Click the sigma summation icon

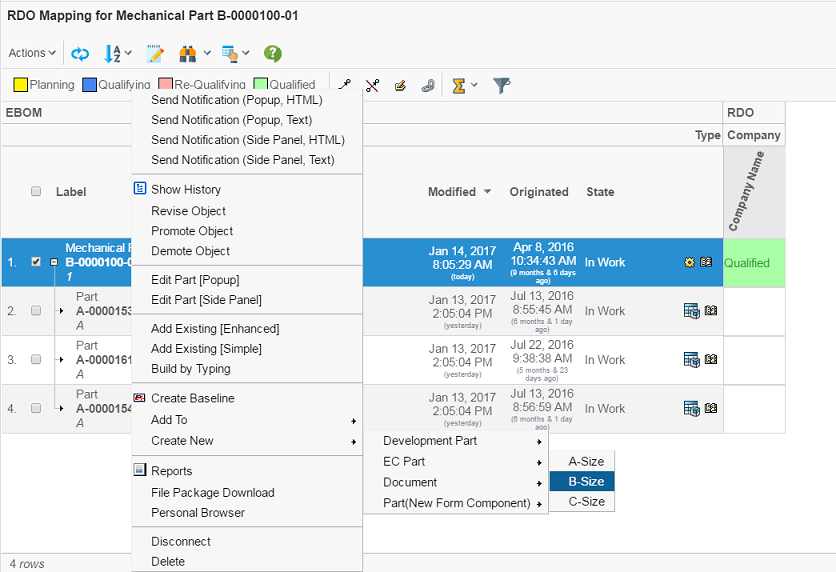click(459, 86)
